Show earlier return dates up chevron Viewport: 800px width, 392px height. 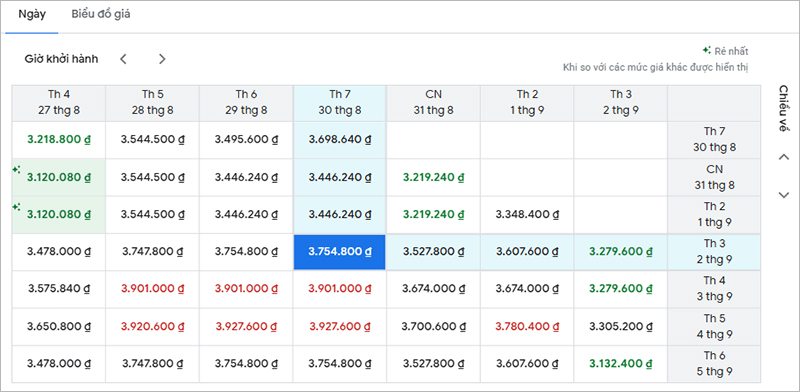784,157
